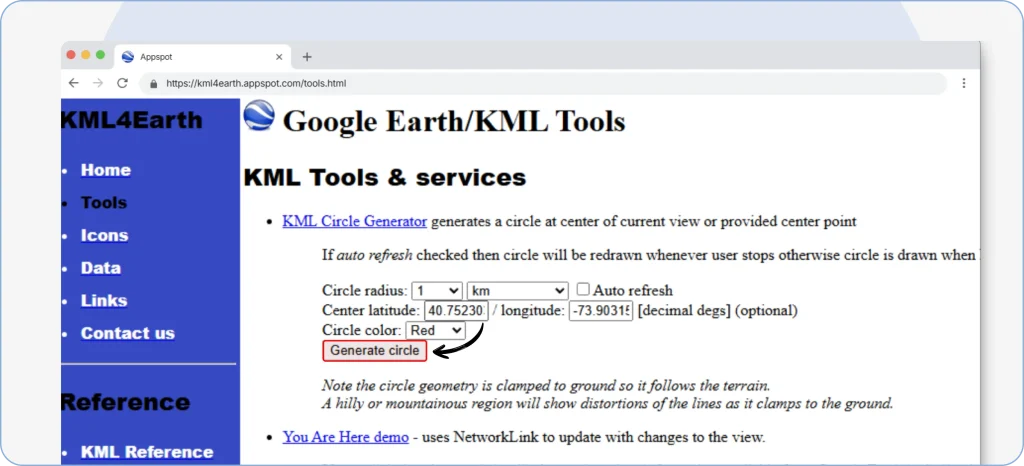Select Tools in the sidebar
The image size is (1024, 466).
104,203
